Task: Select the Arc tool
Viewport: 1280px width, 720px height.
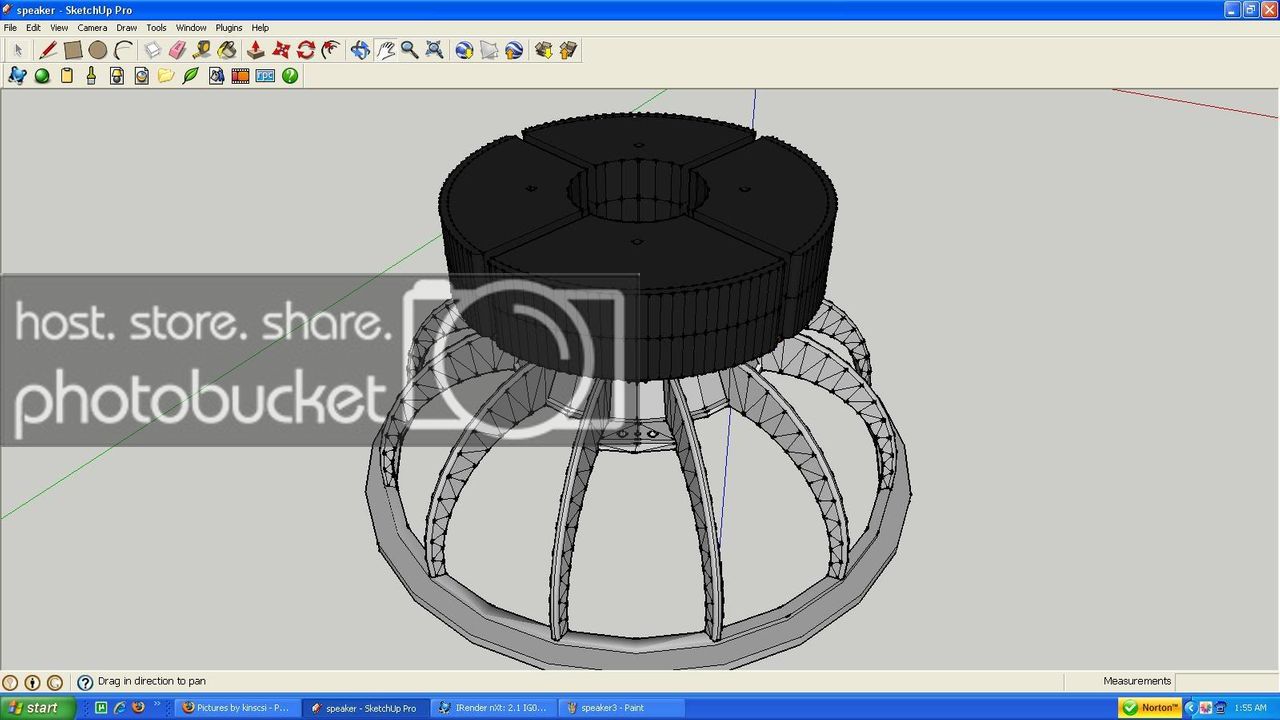Action: pyautogui.click(x=123, y=50)
